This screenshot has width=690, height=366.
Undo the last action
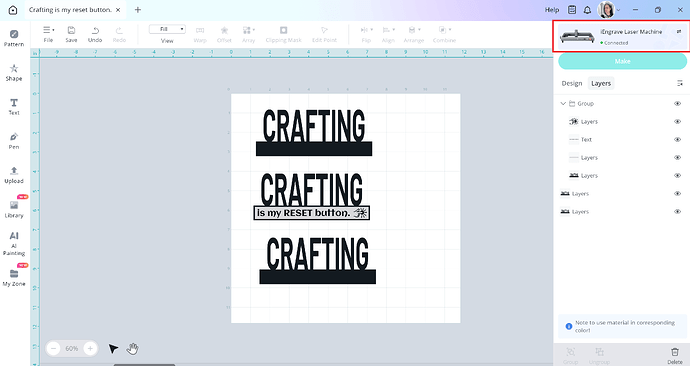(x=95, y=34)
